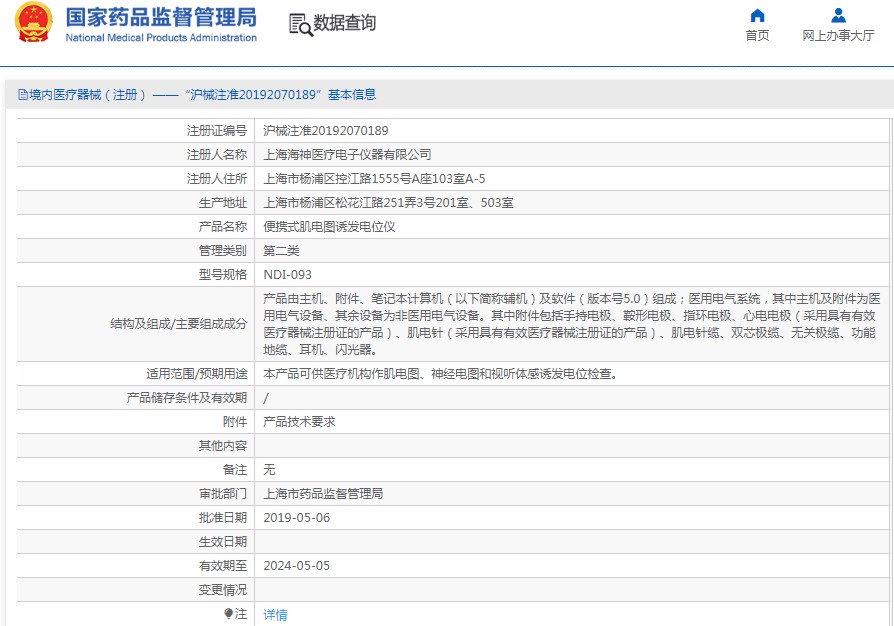Image resolution: width=894 pixels, height=626 pixels.
Task: Click the 注册人住所 label
Action: 217,178
